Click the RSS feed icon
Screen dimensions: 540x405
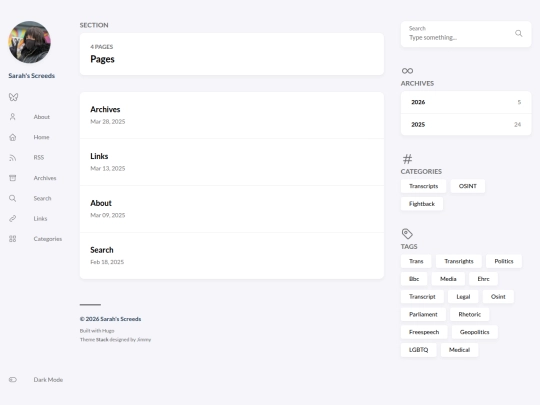[13, 157]
